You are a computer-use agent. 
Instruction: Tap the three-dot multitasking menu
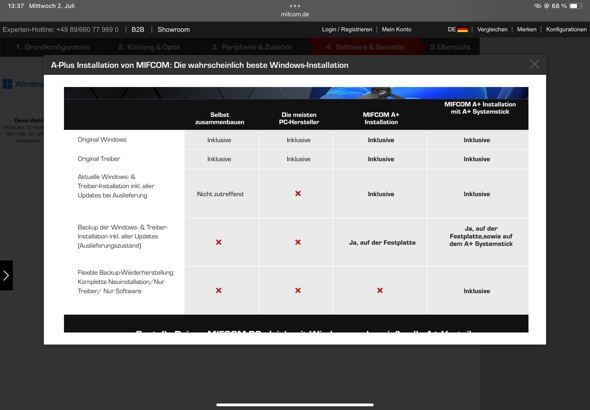295,6
